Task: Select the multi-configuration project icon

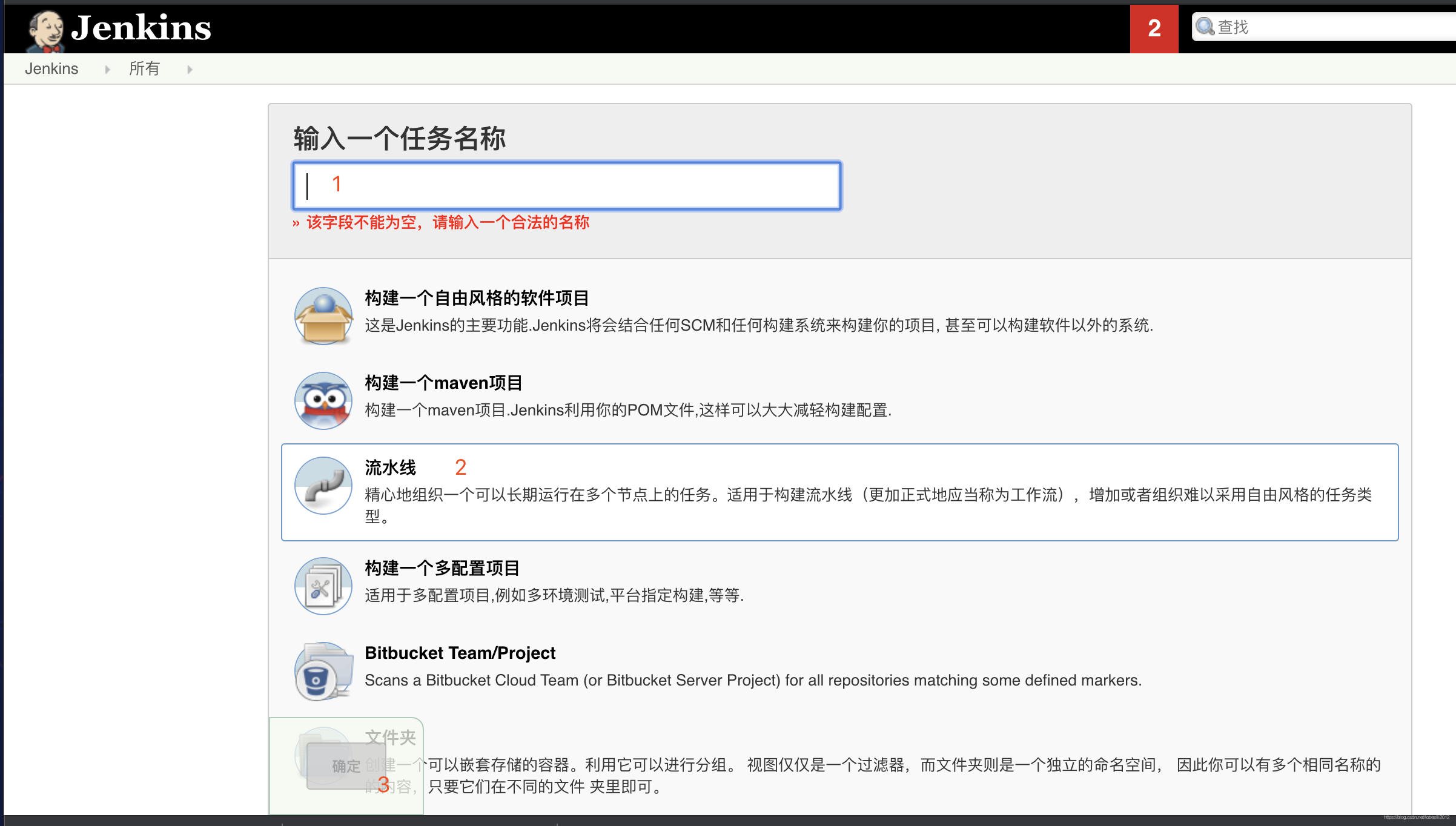Action: pyautogui.click(x=323, y=586)
